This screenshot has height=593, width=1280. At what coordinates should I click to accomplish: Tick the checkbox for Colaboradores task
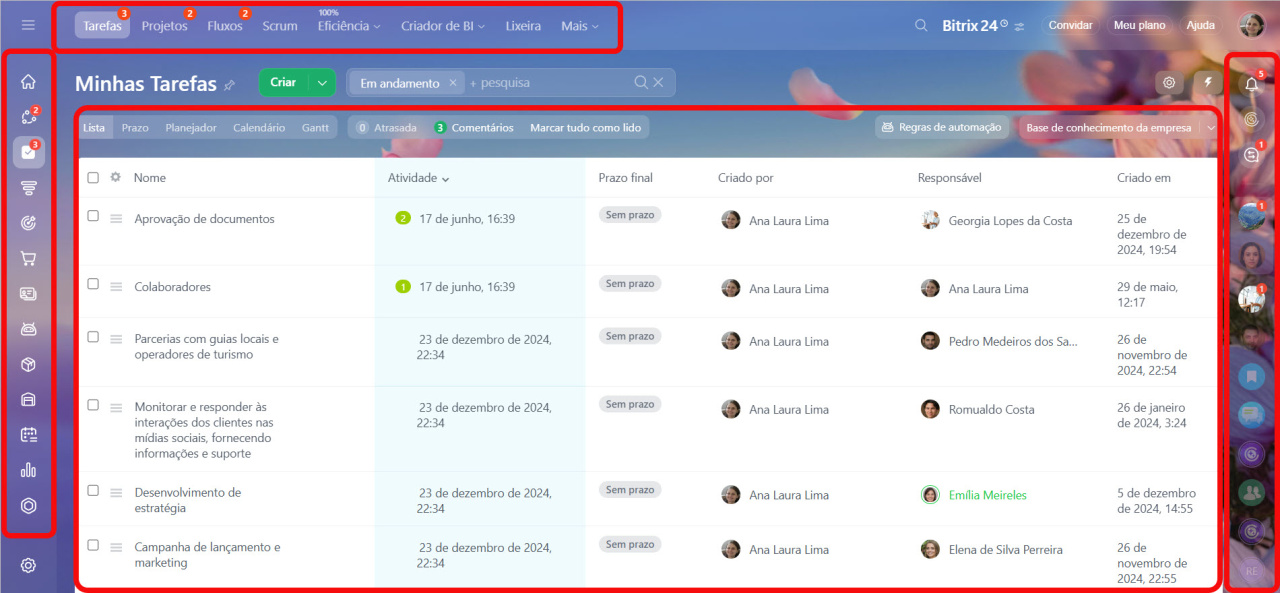(93, 284)
